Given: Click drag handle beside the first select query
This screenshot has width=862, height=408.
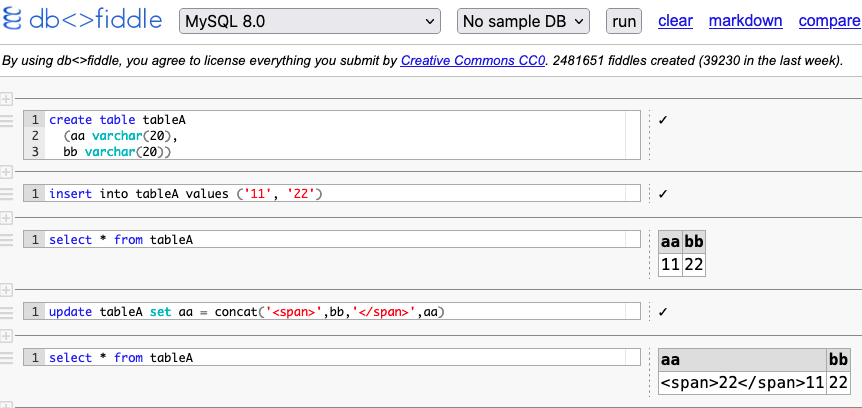Looking at the screenshot, I should [x=6, y=239].
